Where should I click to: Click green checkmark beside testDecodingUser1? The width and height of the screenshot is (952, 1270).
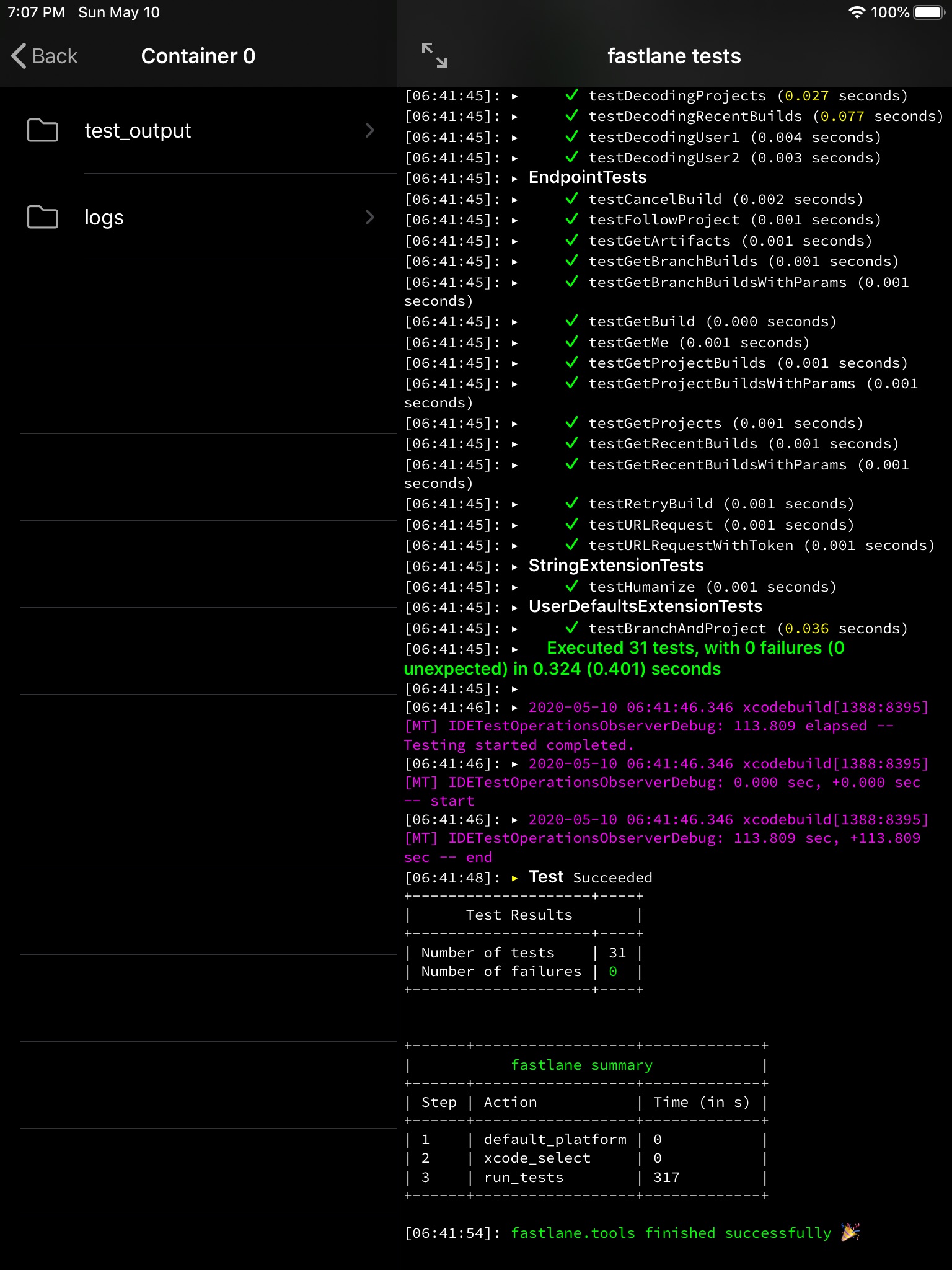click(x=571, y=137)
